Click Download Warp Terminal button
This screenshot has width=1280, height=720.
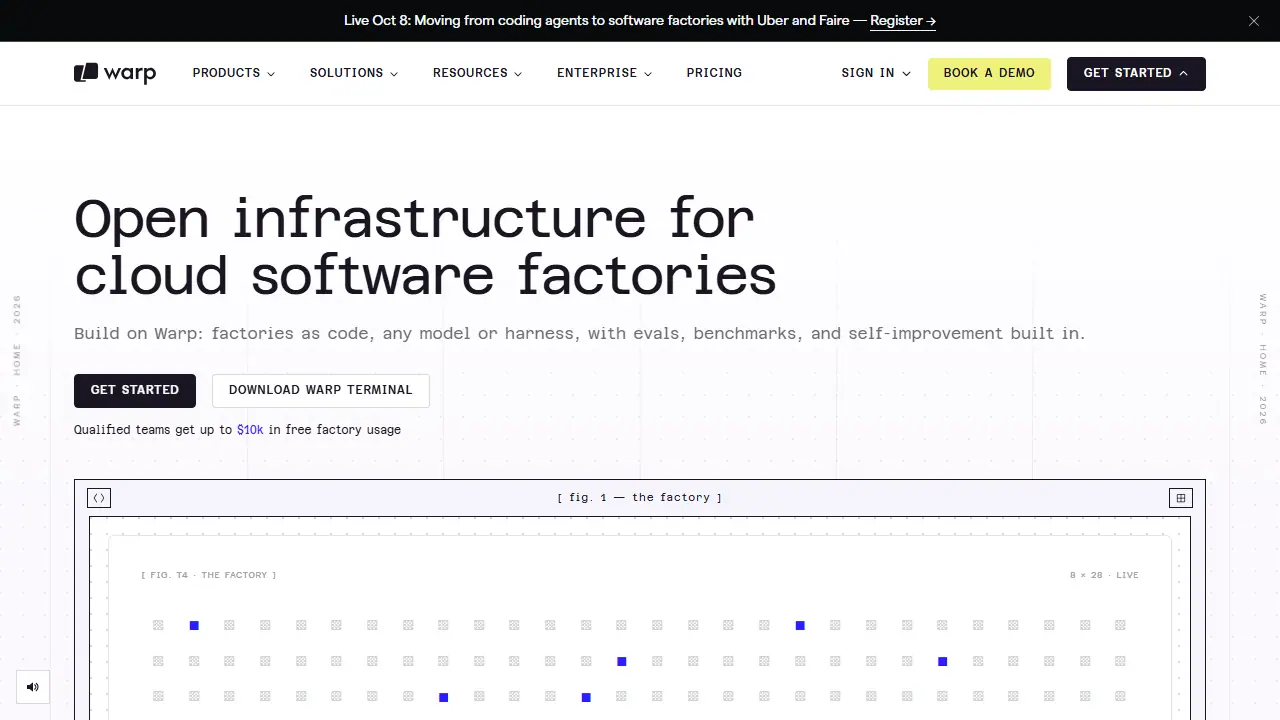coord(321,390)
